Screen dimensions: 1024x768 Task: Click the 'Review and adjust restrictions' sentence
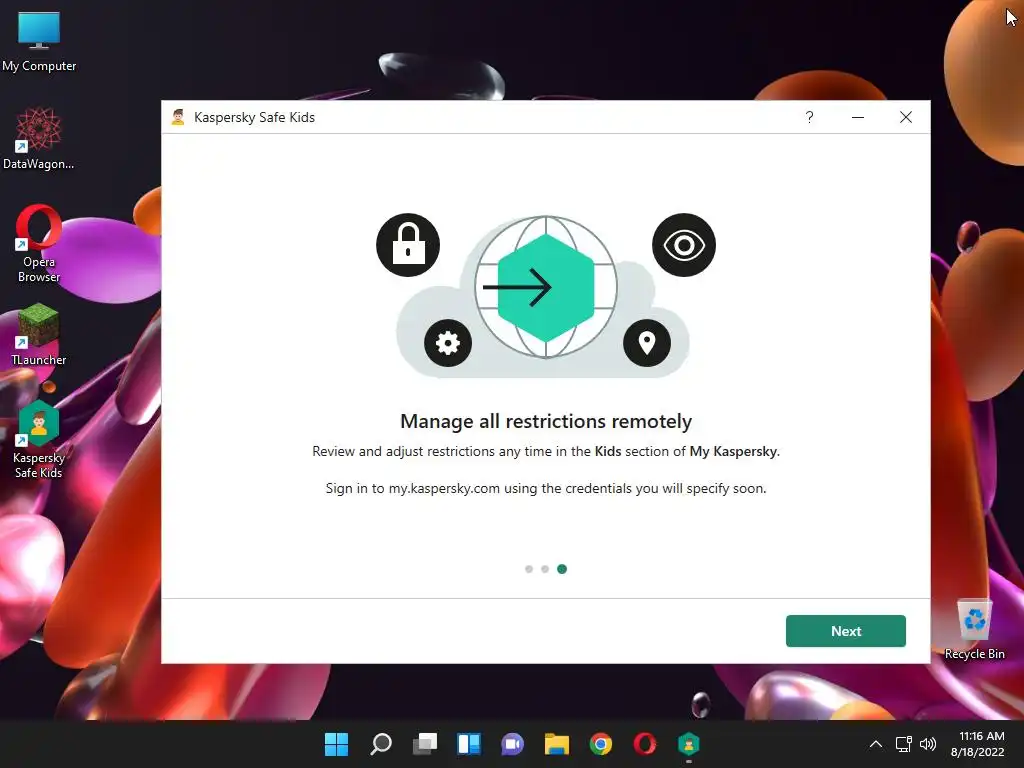pyautogui.click(x=546, y=451)
